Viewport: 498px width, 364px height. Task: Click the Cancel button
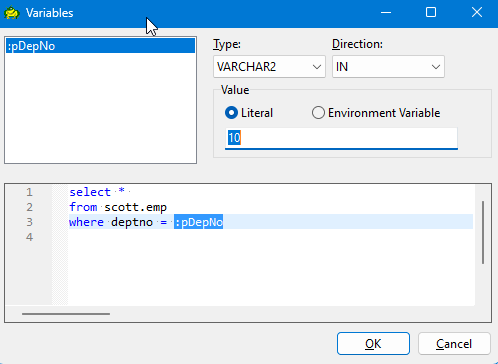tap(454, 343)
